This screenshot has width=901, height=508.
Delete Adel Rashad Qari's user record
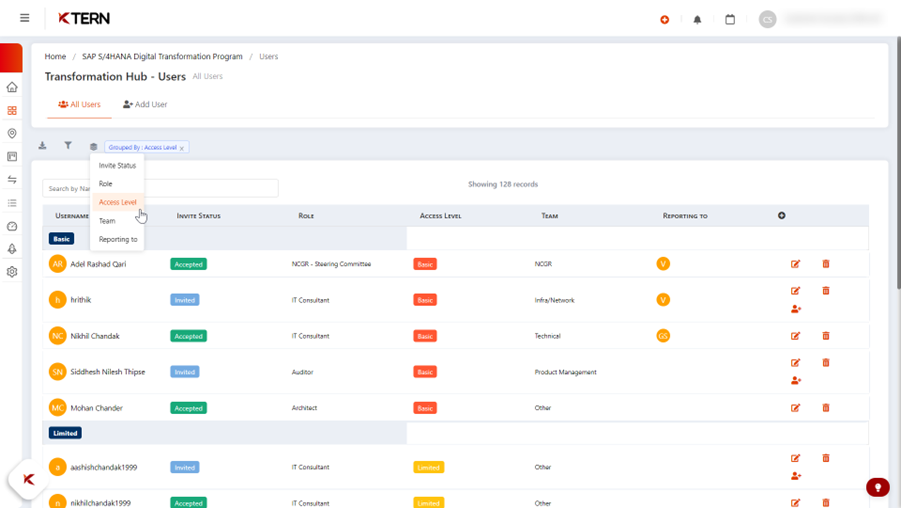[x=826, y=264]
